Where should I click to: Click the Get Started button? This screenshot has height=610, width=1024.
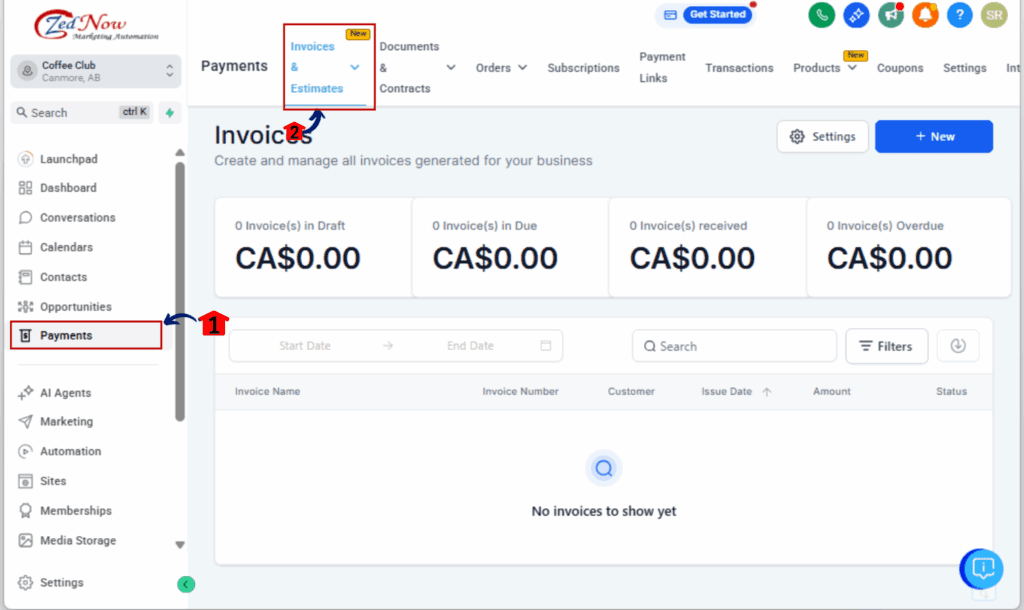coord(717,14)
